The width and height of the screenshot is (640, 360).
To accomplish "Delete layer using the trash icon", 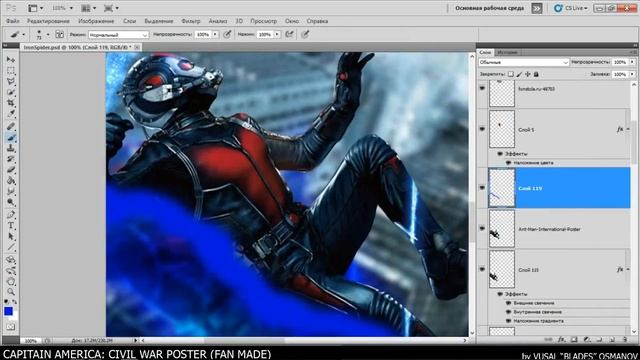I will tap(625, 340).
